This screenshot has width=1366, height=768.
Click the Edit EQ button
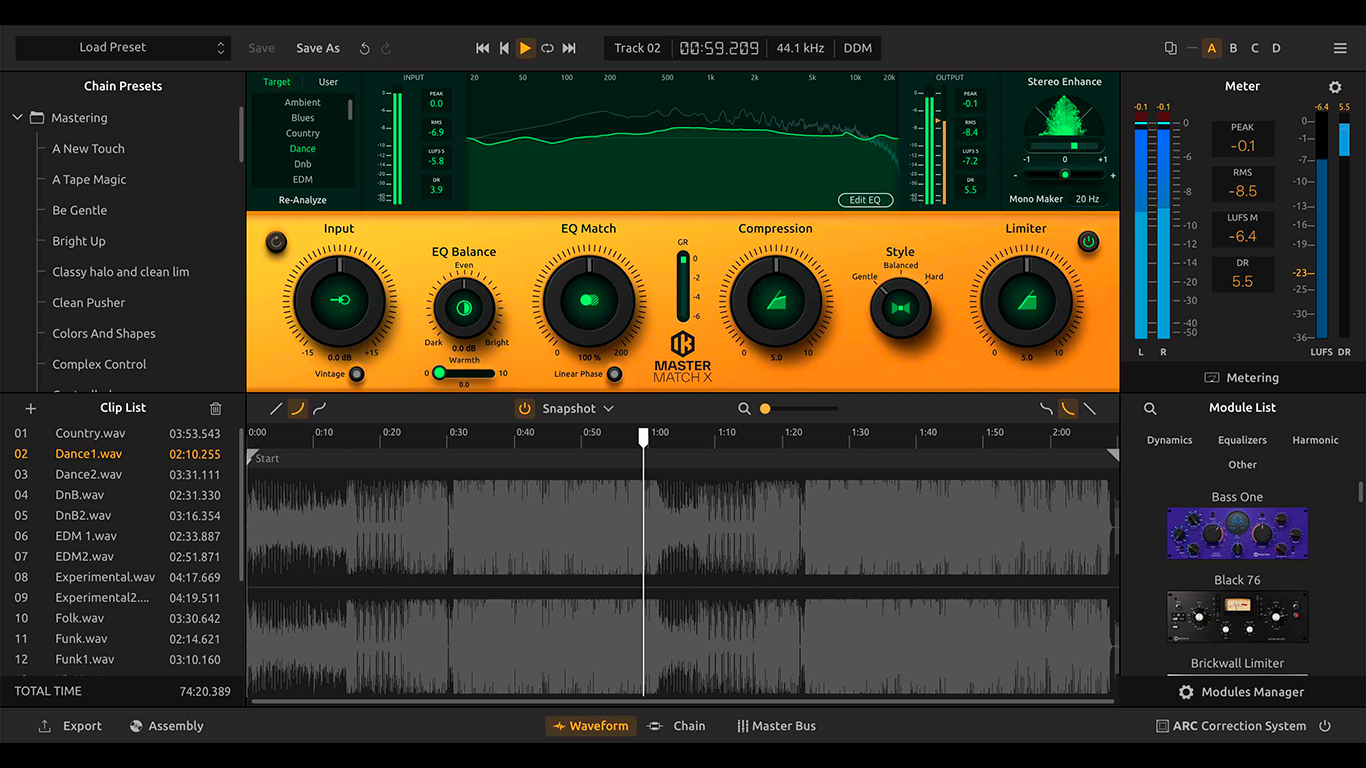(865, 200)
